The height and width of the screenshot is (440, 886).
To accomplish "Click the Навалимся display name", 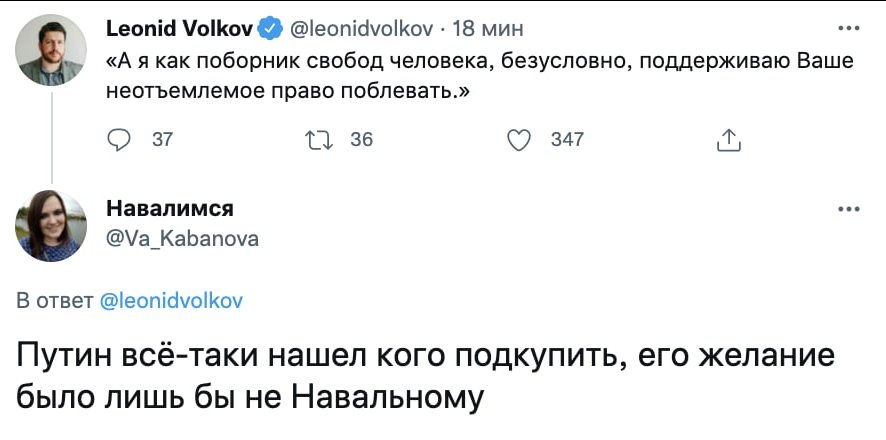I will 169,208.
